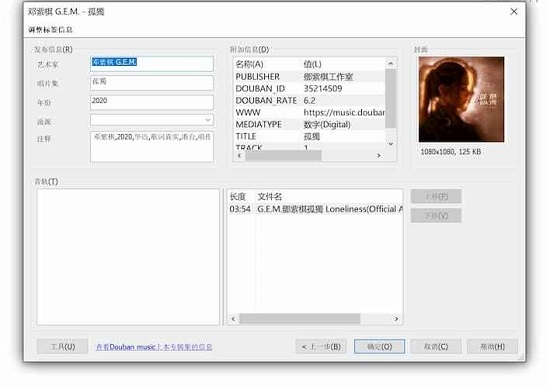Open the Tools (U) button
Screen dimensions: 550x386
click(x=62, y=347)
